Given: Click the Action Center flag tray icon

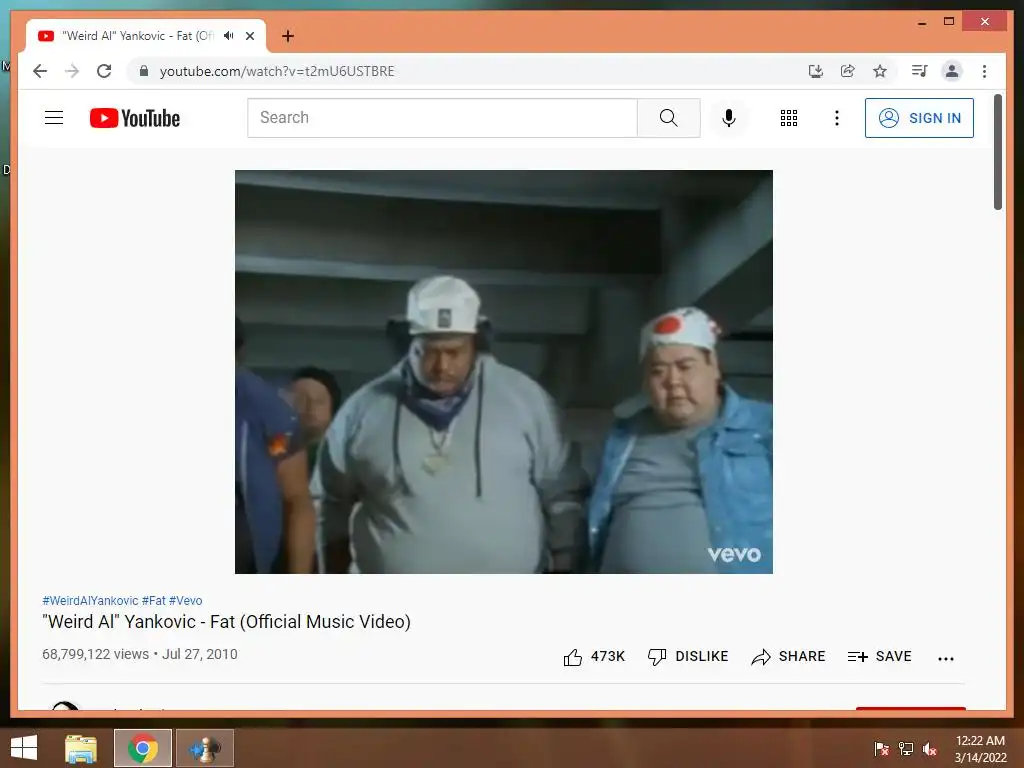Looking at the screenshot, I should pyautogui.click(x=881, y=748).
